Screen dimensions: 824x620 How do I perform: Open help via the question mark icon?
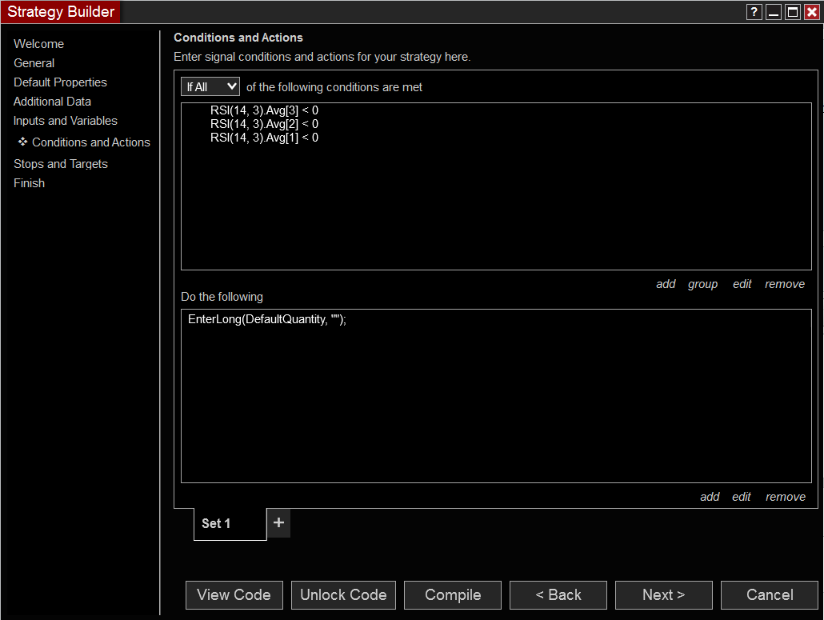point(754,12)
